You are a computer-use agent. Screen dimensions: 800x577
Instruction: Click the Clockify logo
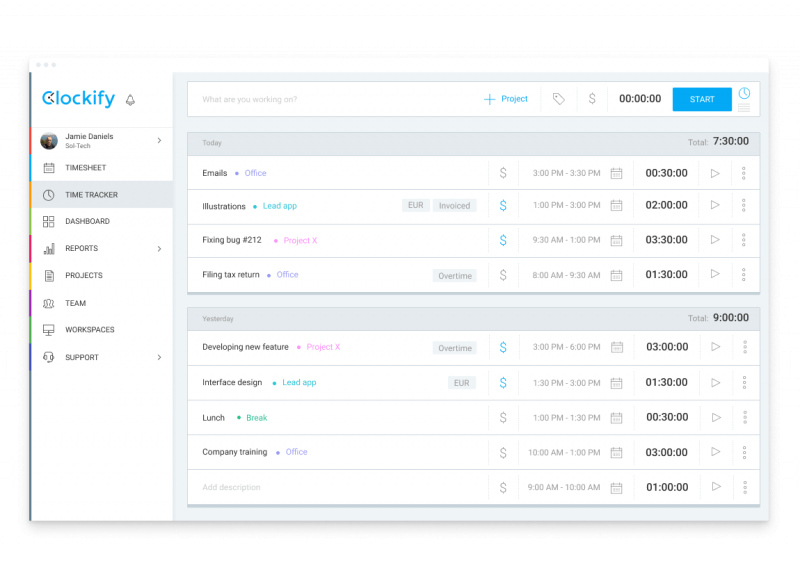pos(79,98)
